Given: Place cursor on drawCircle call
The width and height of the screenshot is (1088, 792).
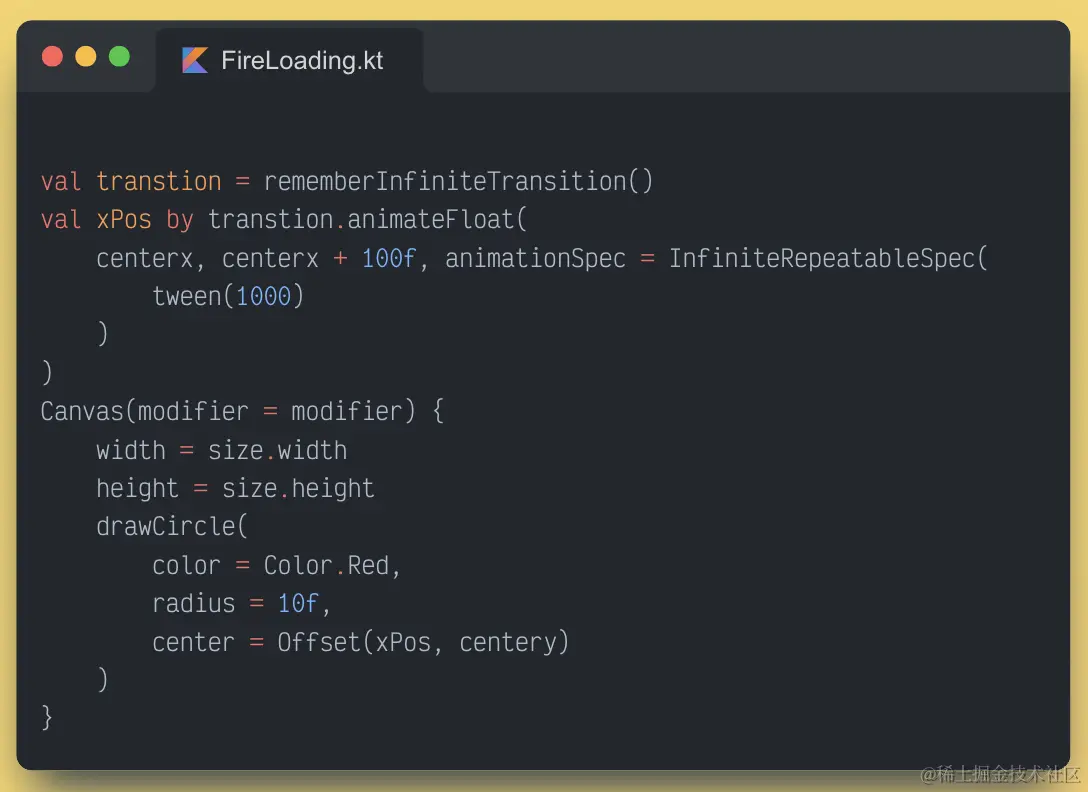Looking at the screenshot, I should (166, 526).
